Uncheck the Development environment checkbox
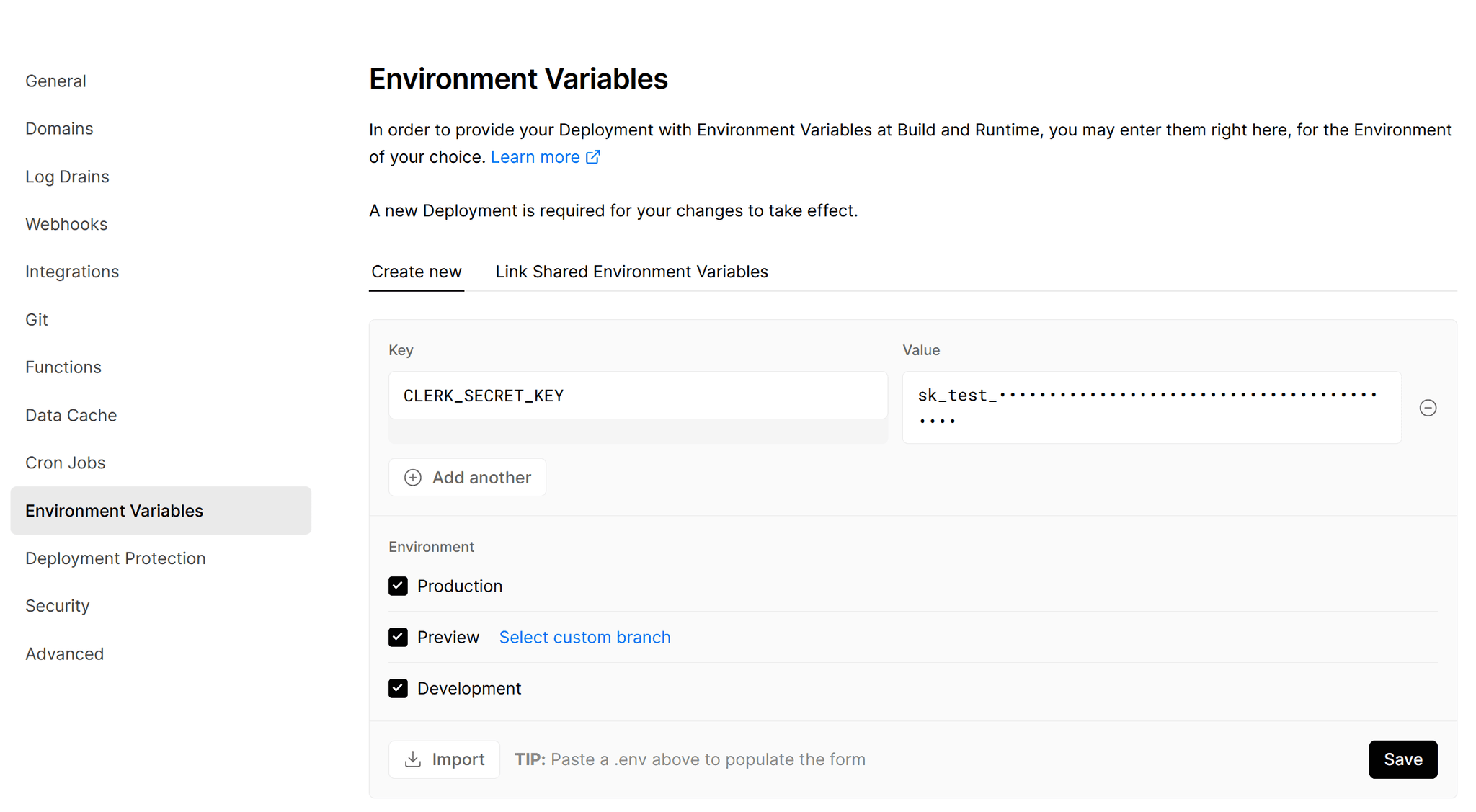The image size is (1476, 812). pyautogui.click(x=399, y=688)
